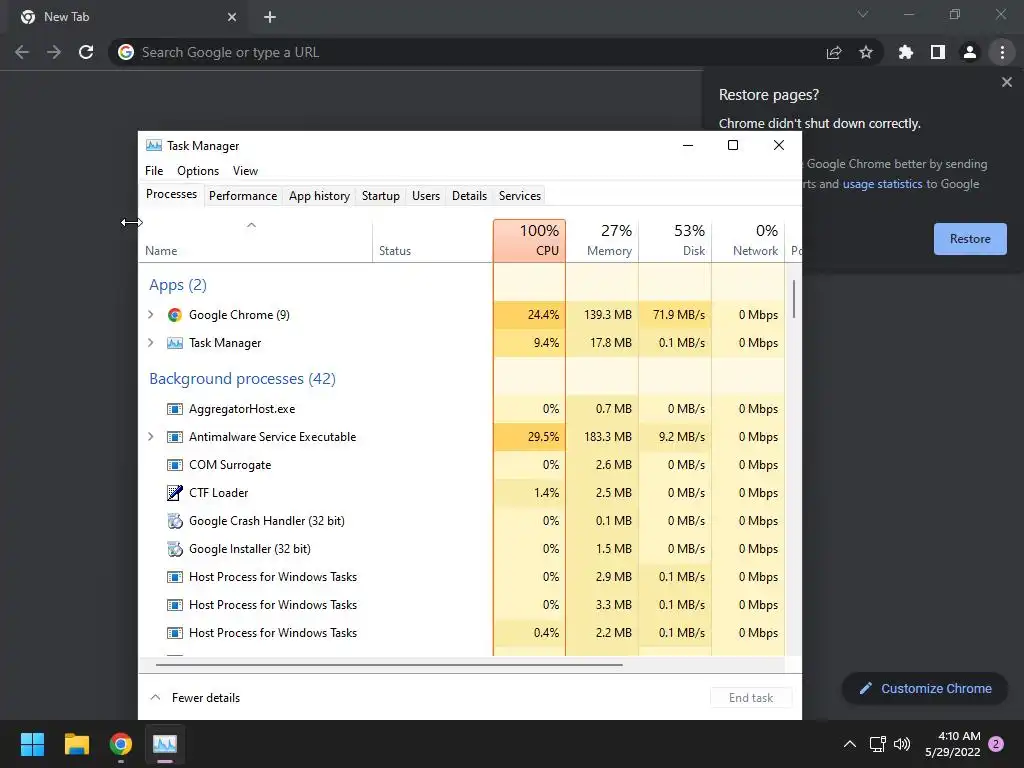This screenshot has height=768, width=1024.
Task: Open the Chrome profile avatar icon
Action: (x=970, y=52)
